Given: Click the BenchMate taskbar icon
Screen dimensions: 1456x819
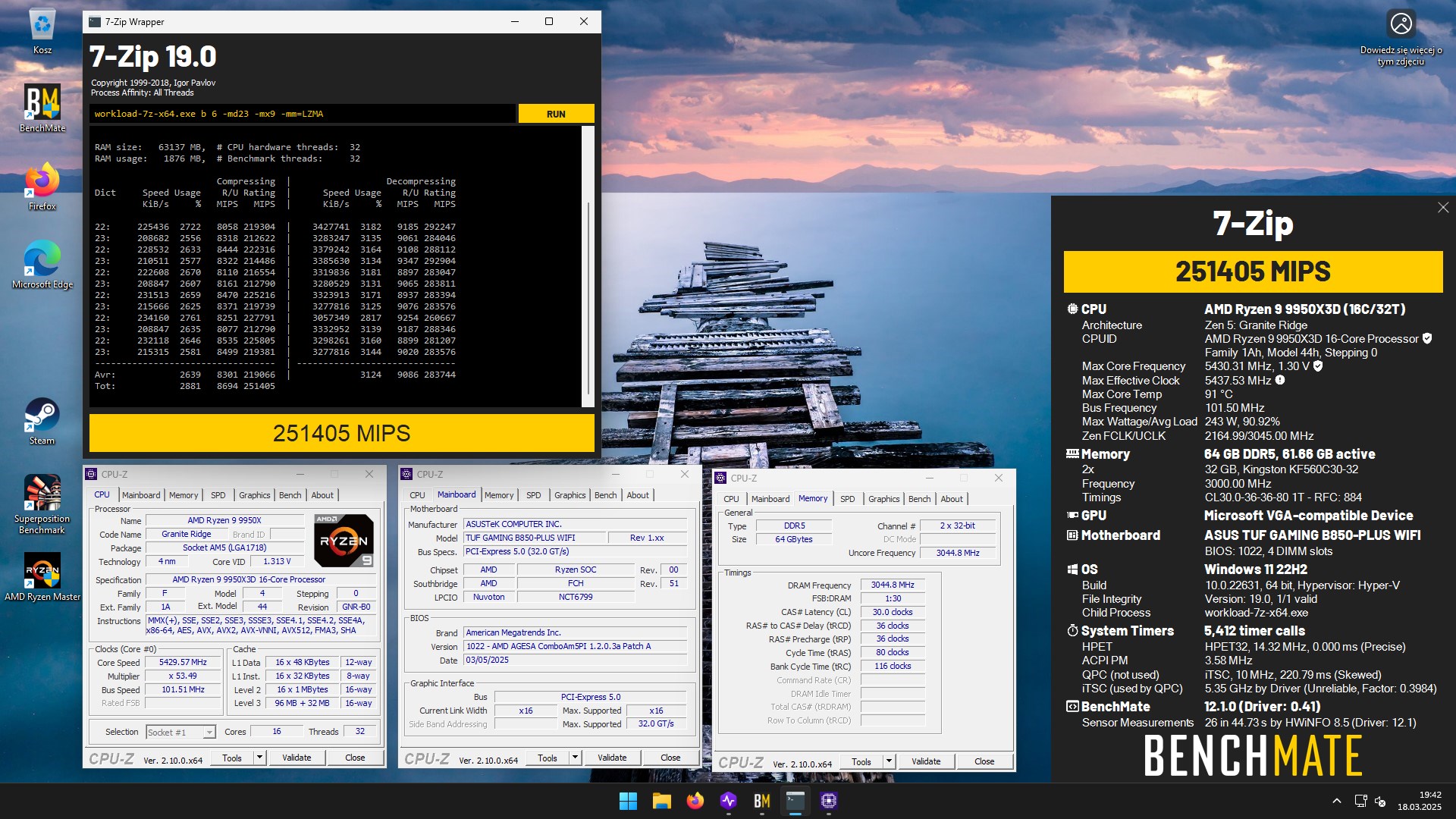Looking at the screenshot, I should [761, 801].
